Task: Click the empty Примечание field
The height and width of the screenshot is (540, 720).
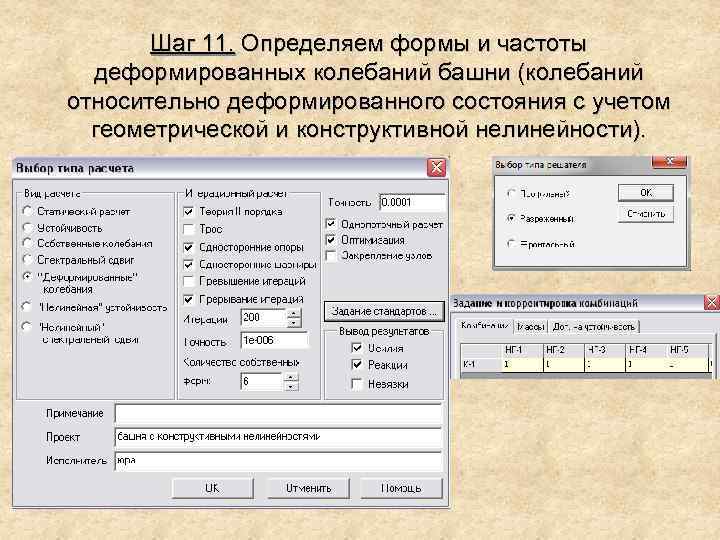Action: (278, 413)
